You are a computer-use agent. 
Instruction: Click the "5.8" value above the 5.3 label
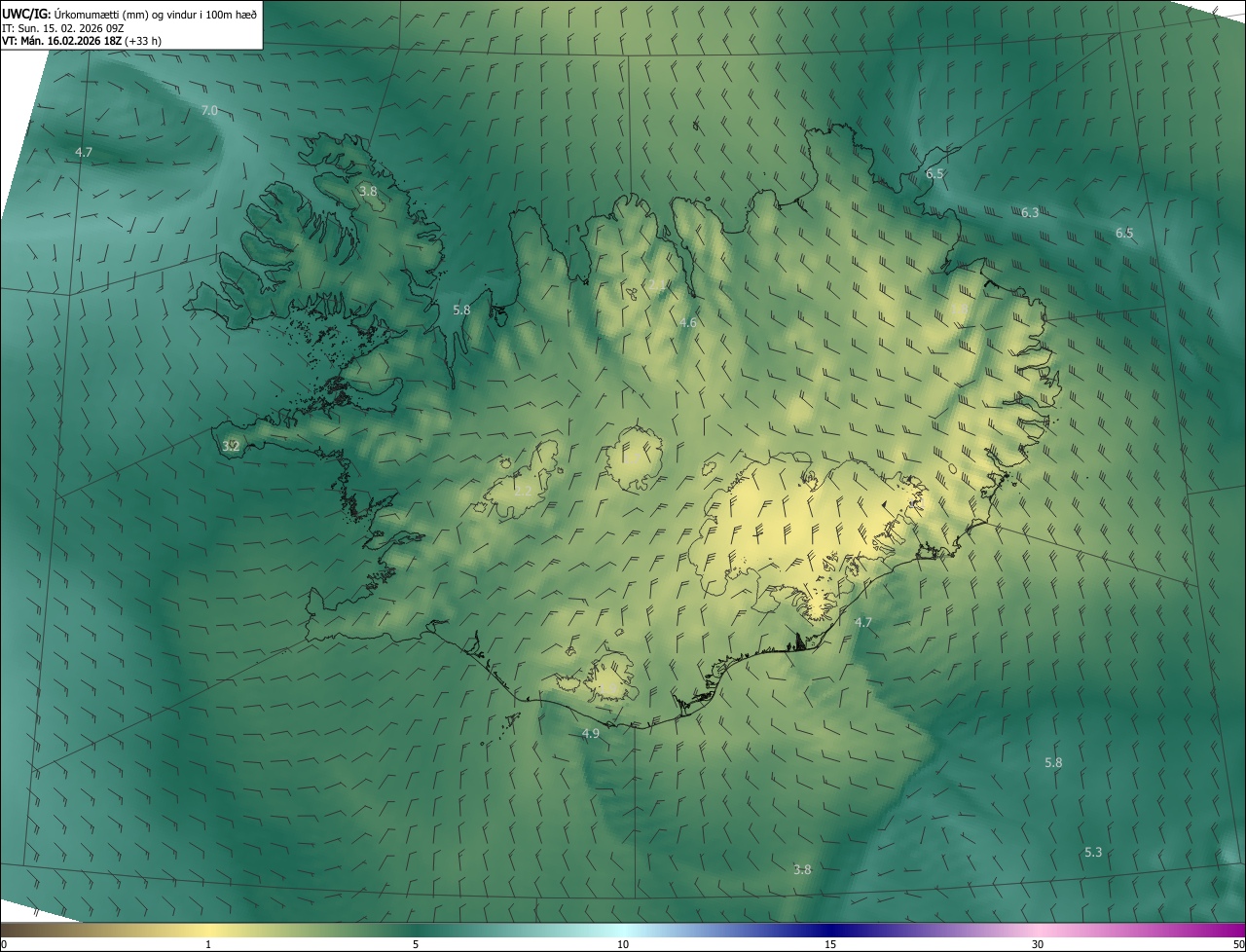coord(1053,762)
